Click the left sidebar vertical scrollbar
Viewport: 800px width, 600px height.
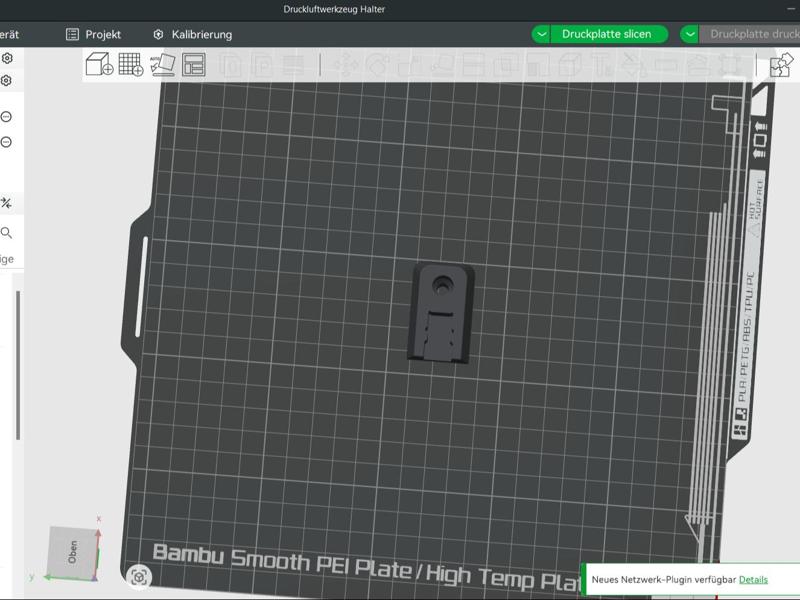tap(18, 365)
